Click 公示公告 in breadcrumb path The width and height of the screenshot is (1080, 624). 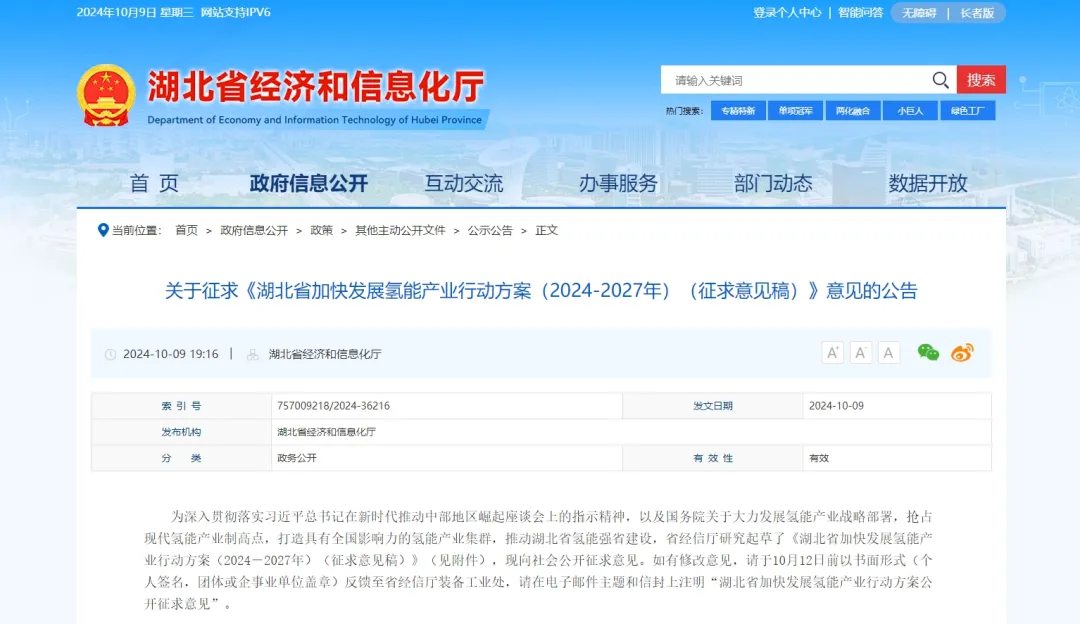[490, 230]
